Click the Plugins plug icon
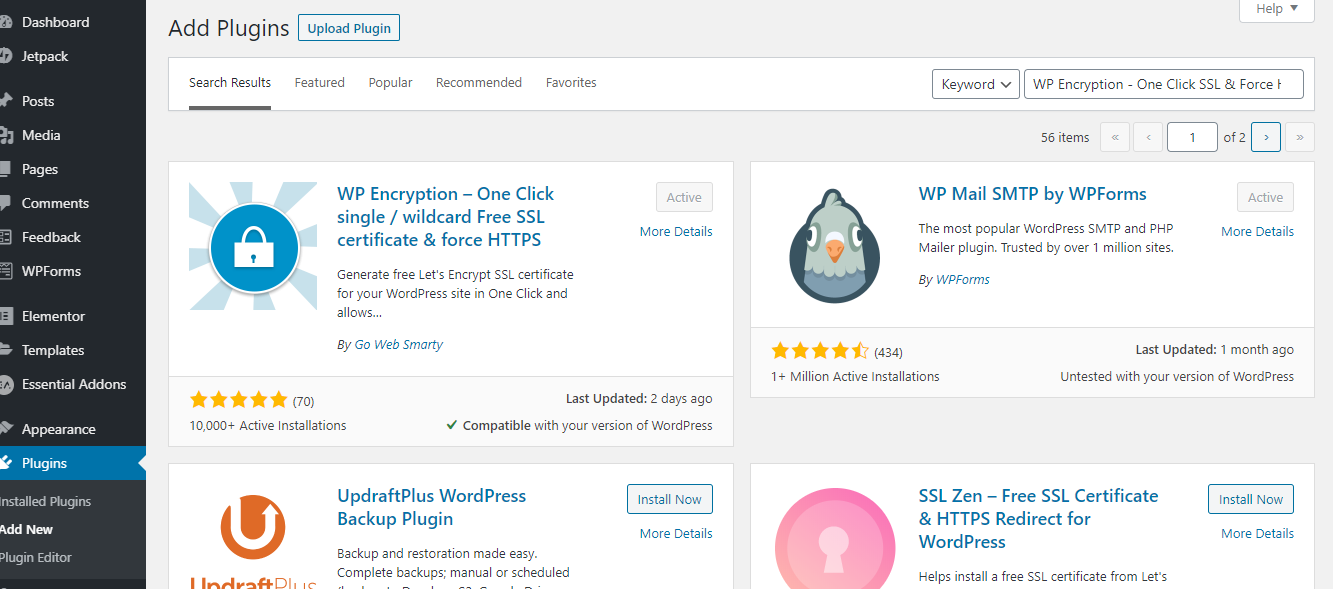 (5, 463)
